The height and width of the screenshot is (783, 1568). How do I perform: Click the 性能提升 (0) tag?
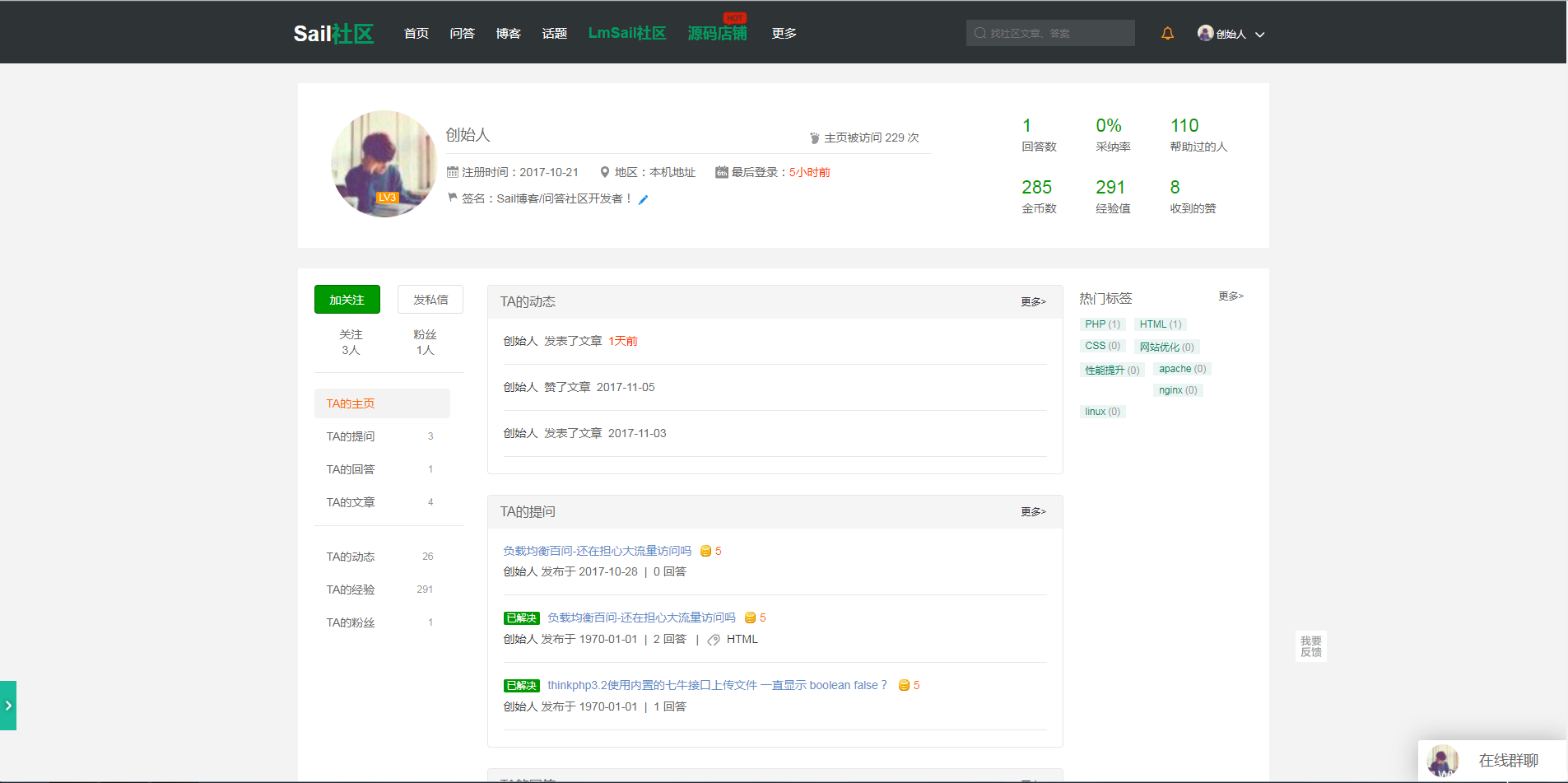click(x=1112, y=371)
